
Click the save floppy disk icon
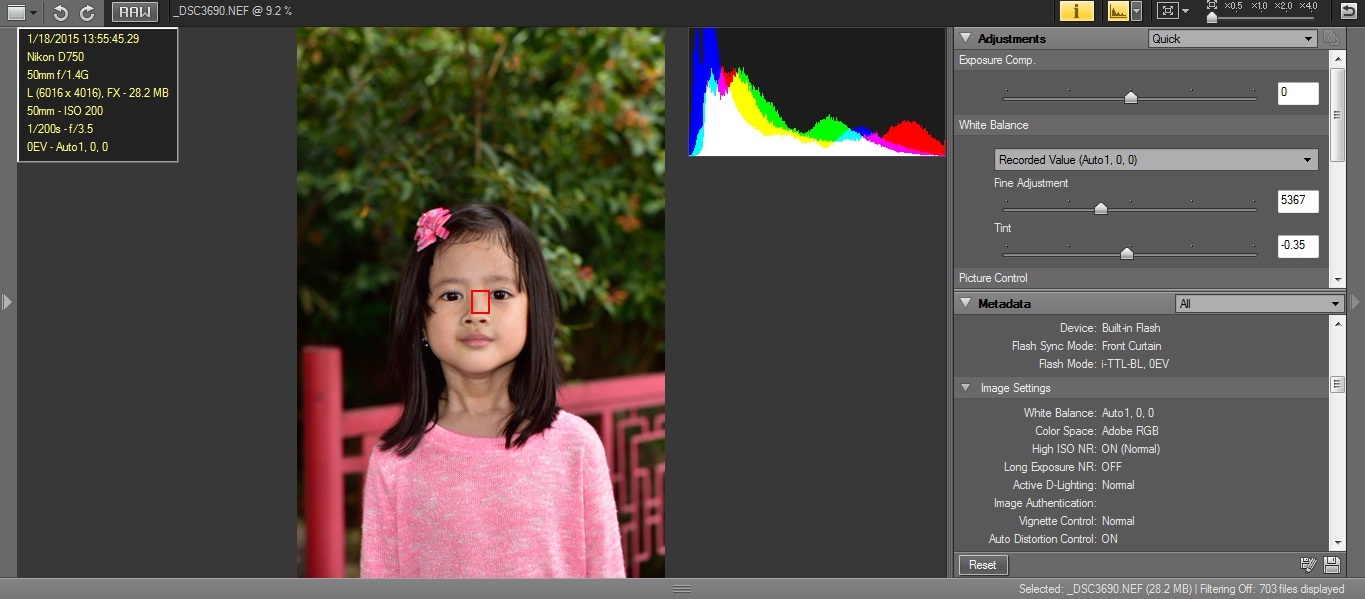pos(1331,565)
